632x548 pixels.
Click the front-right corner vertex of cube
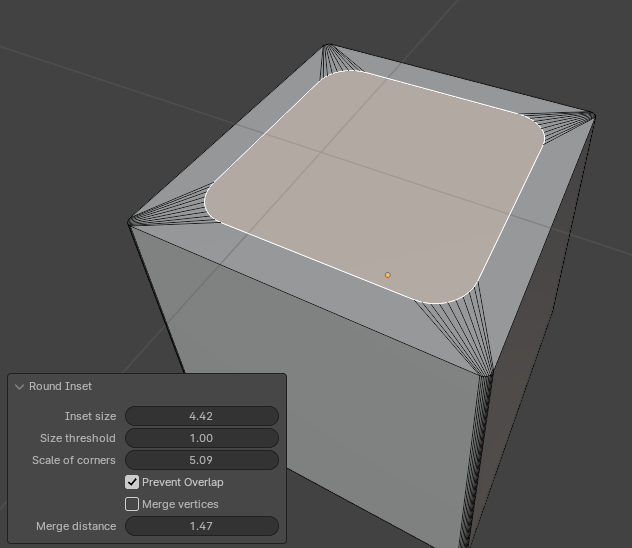(x=487, y=376)
